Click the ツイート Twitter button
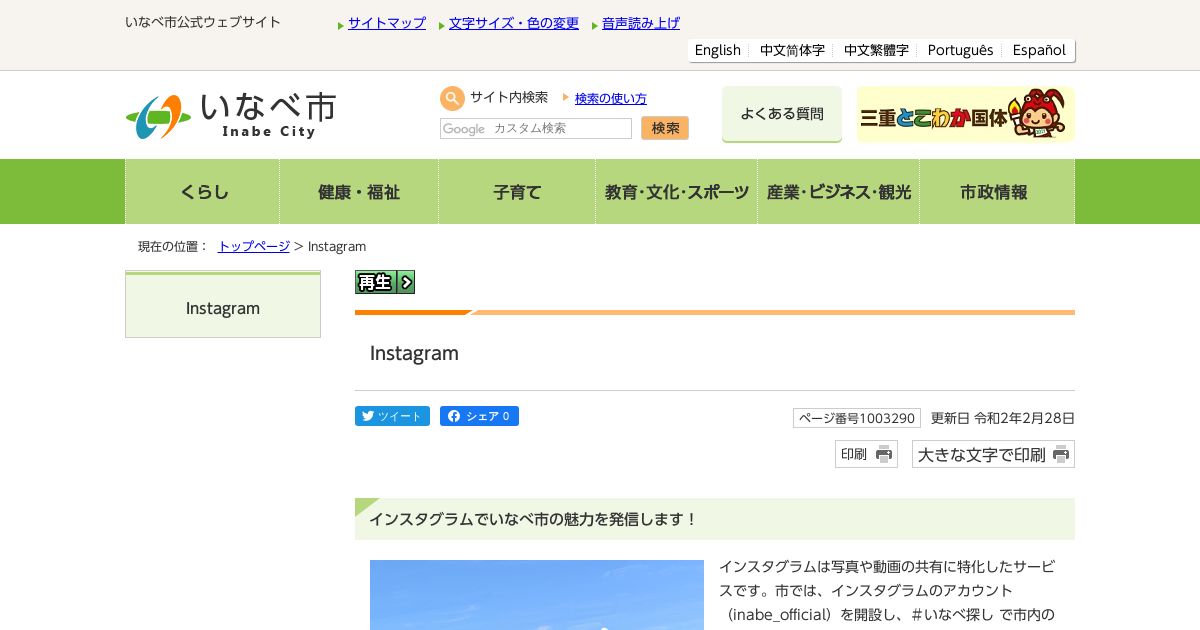This screenshot has width=1200, height=630. coord(392,416)
